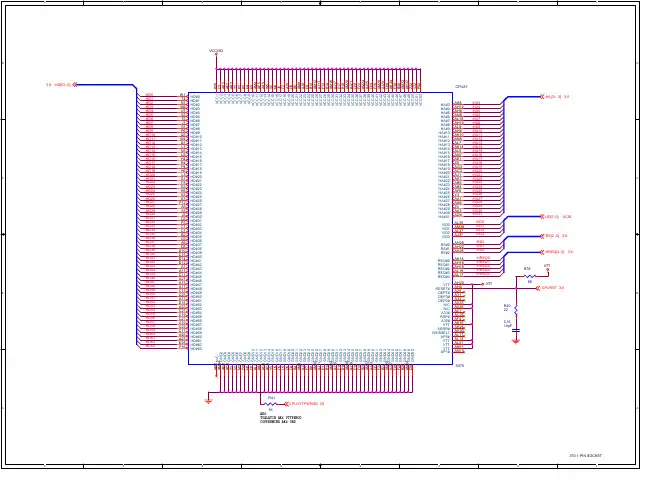The image size is (649, 502).
Task: Click the VCCVID power symbol above the CPU
Action: click(x=216, y=52)
